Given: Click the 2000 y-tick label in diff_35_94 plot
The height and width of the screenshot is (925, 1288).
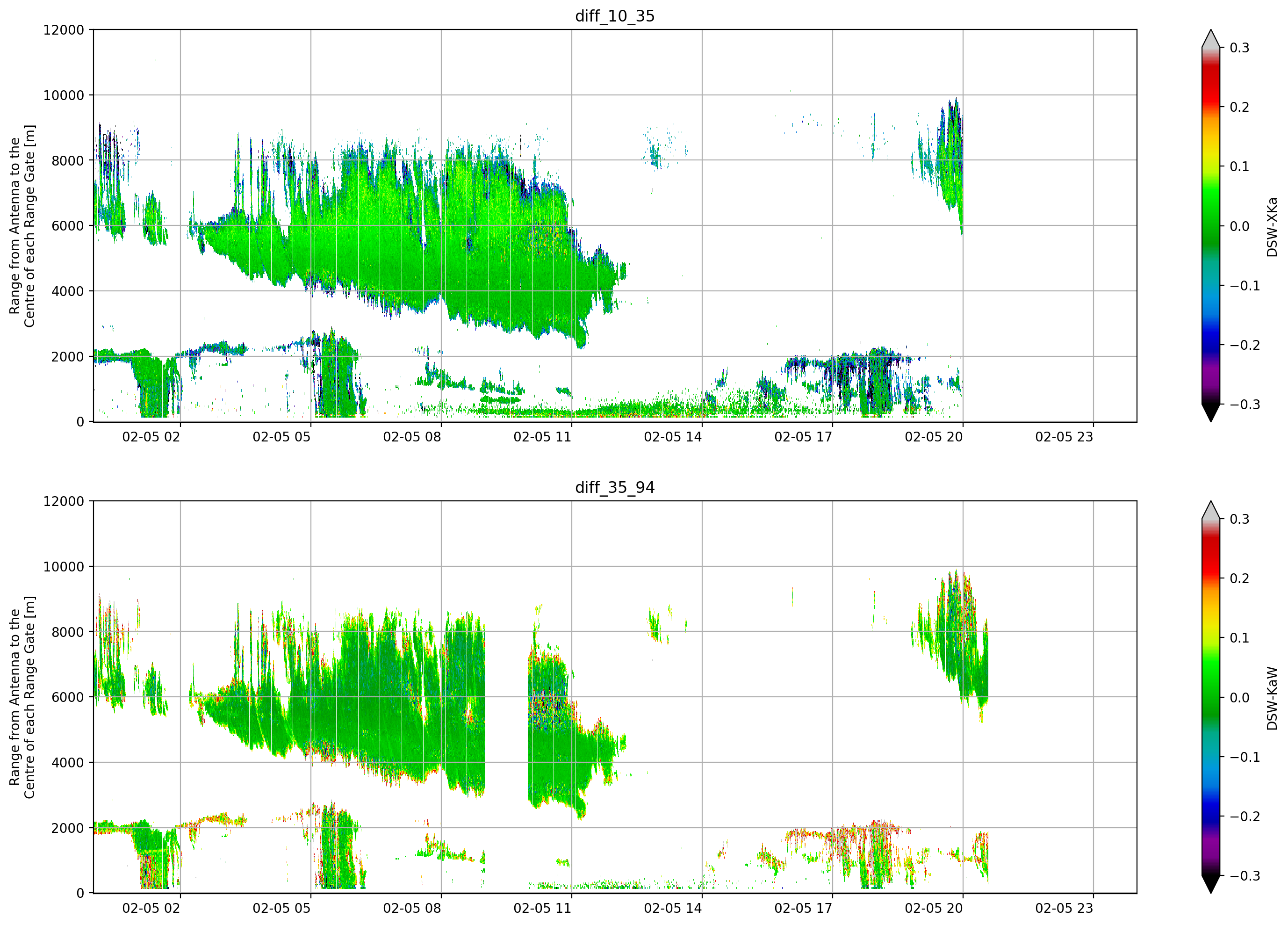Looking at the screenshot, I should click(68, 828).
